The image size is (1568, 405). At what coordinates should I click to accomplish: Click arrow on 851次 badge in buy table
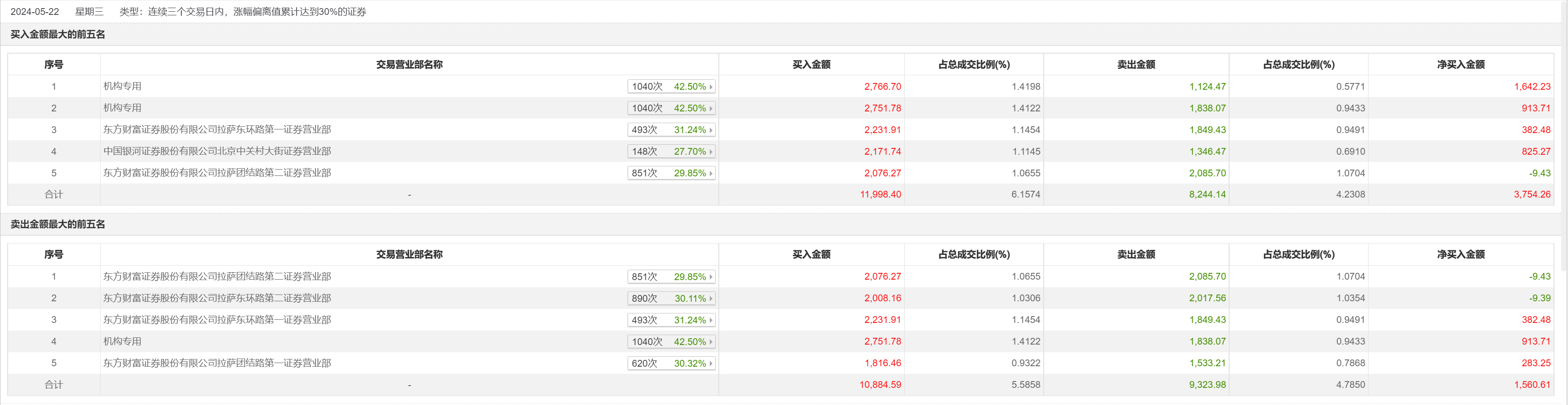(710, 173)
